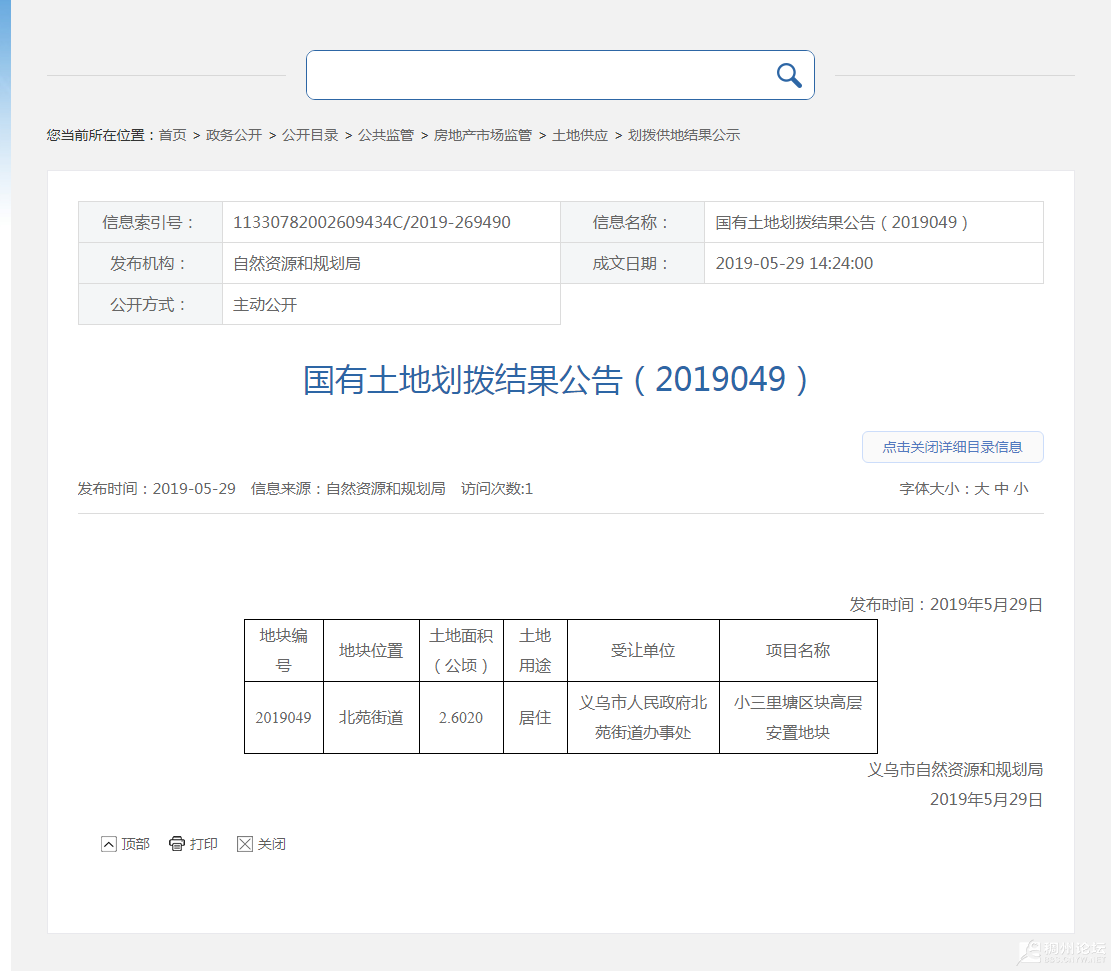Click the X box icon beside 关闭

(244, 843)
